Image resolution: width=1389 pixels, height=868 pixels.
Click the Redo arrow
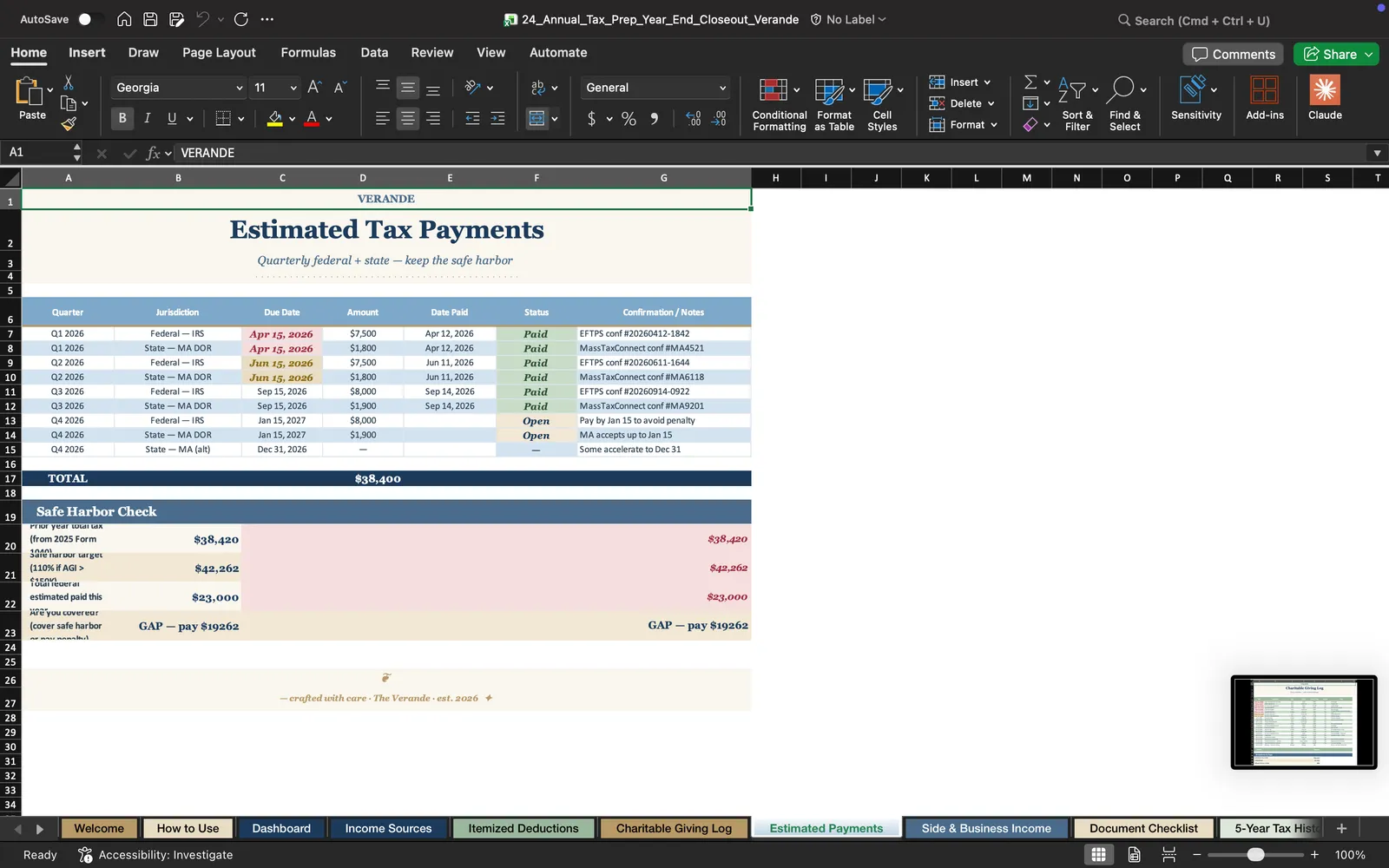[x=241, y=19]
